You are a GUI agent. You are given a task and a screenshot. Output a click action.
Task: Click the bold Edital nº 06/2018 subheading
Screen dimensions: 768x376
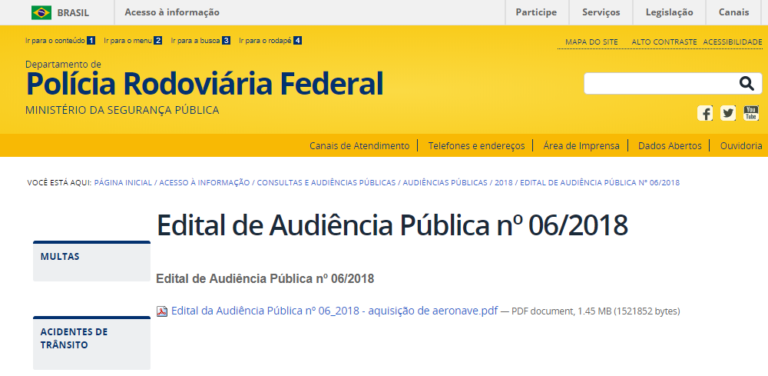tap(265, 279)
